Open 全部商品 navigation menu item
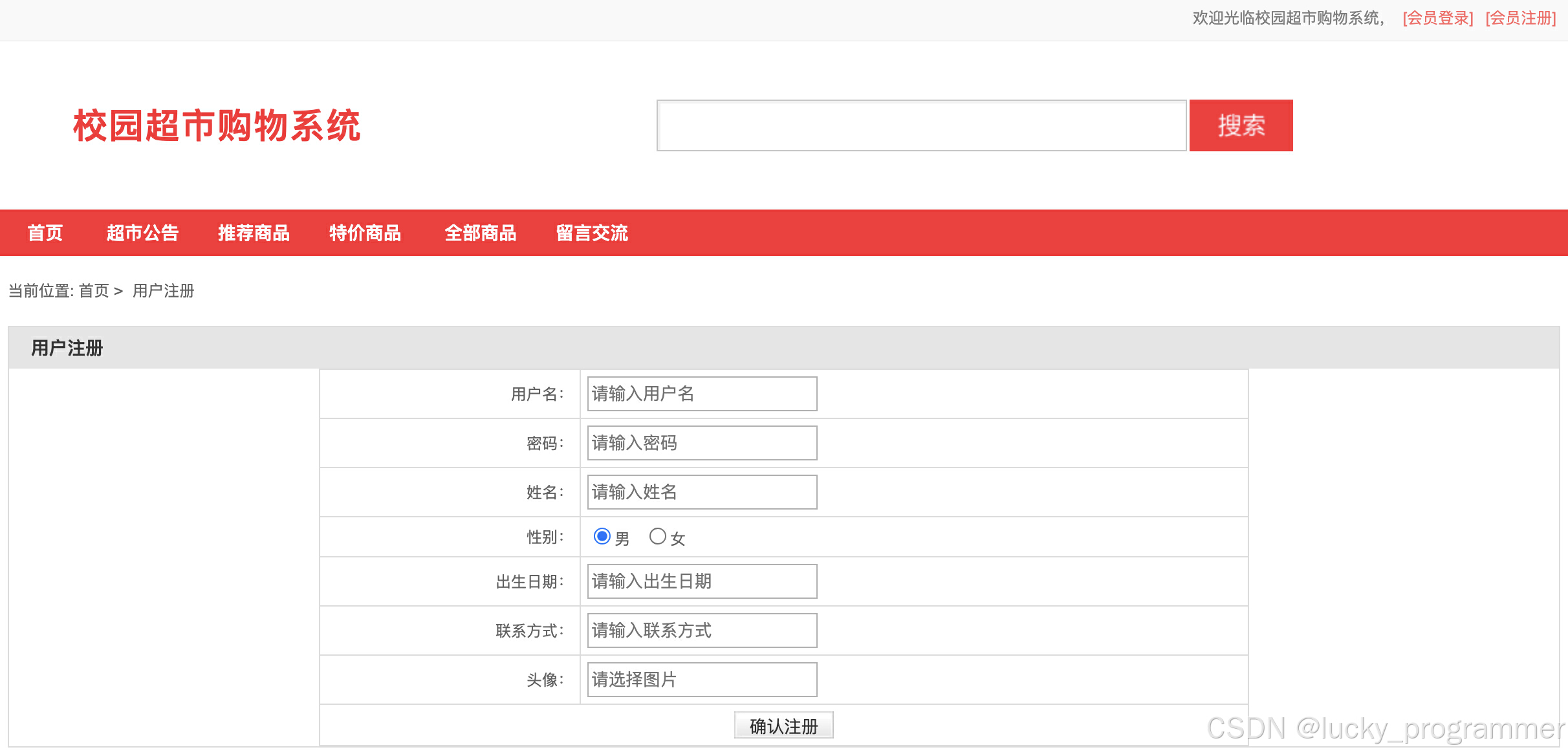Viewport: 1568px width, 754px height. tap(480, 233)
